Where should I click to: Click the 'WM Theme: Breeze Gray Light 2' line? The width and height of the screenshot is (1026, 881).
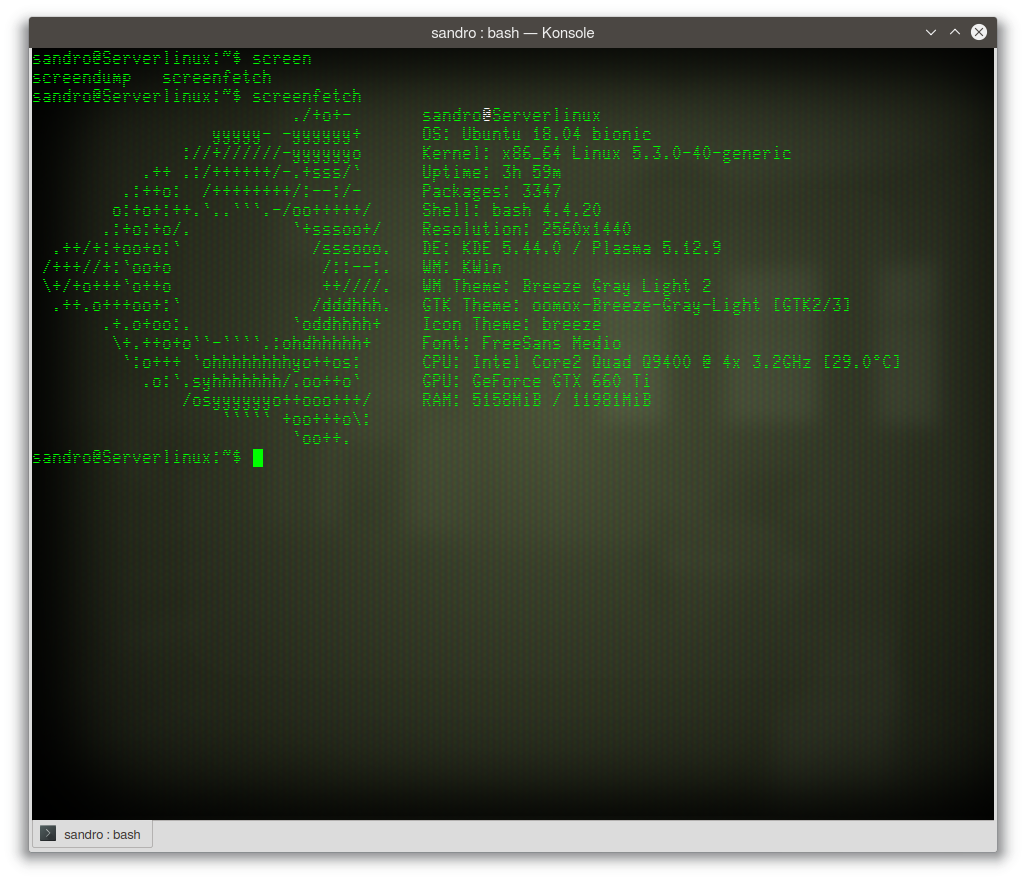pos(567,286)
